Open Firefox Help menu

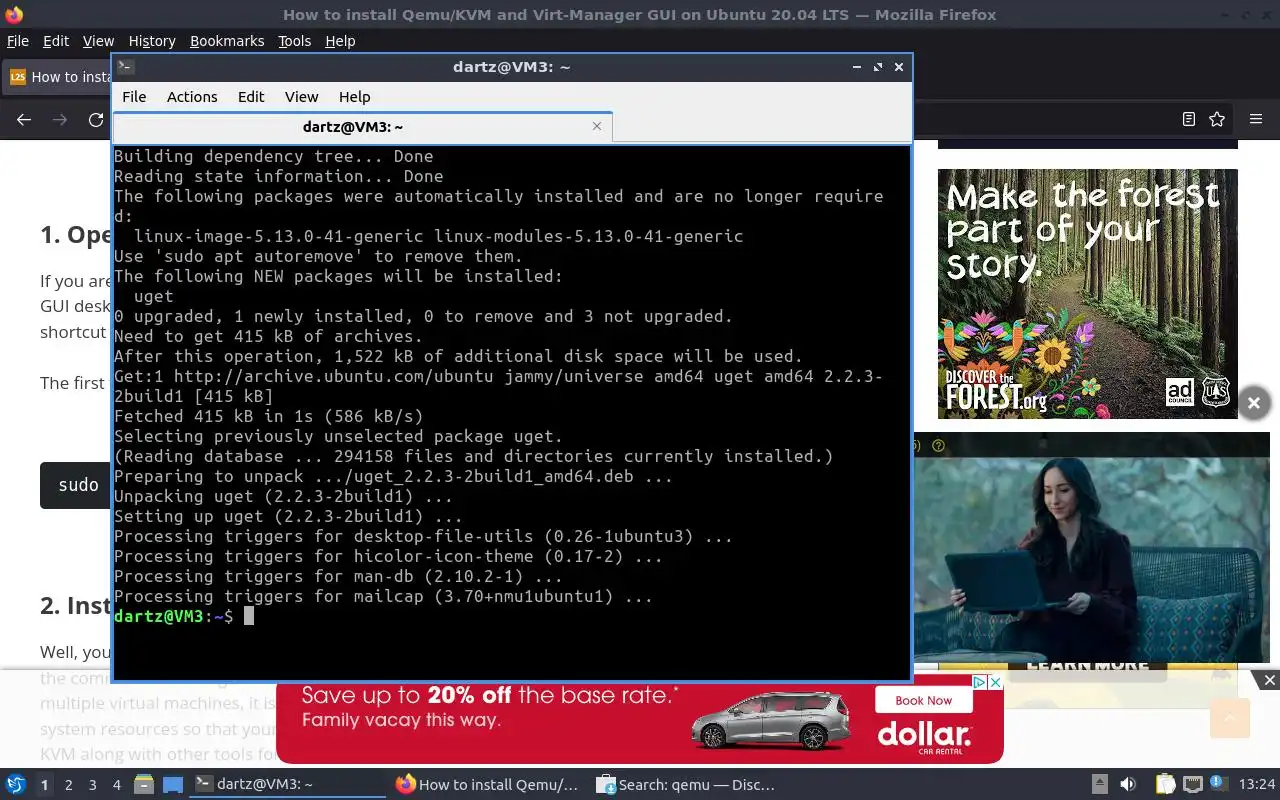(340, 41)
